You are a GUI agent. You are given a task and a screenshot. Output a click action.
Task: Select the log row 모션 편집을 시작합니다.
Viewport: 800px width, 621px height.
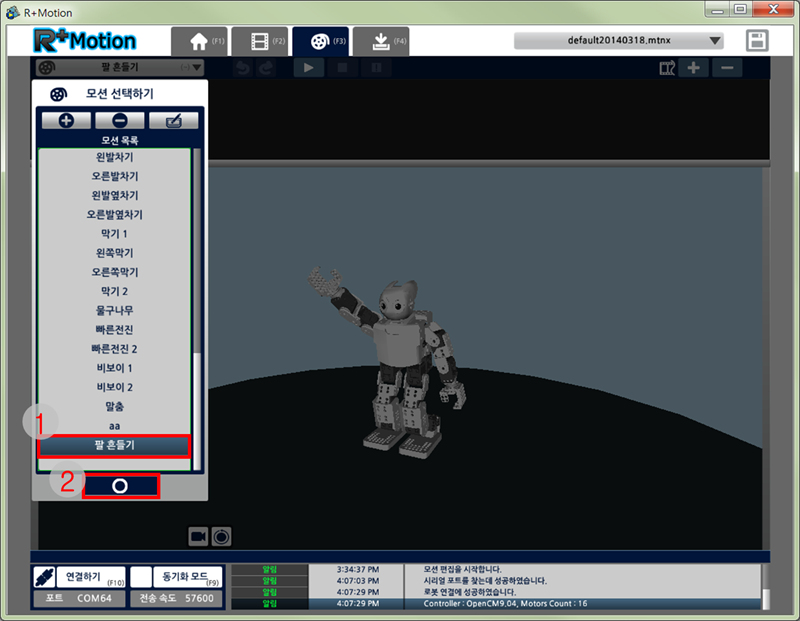pos(496,569)
